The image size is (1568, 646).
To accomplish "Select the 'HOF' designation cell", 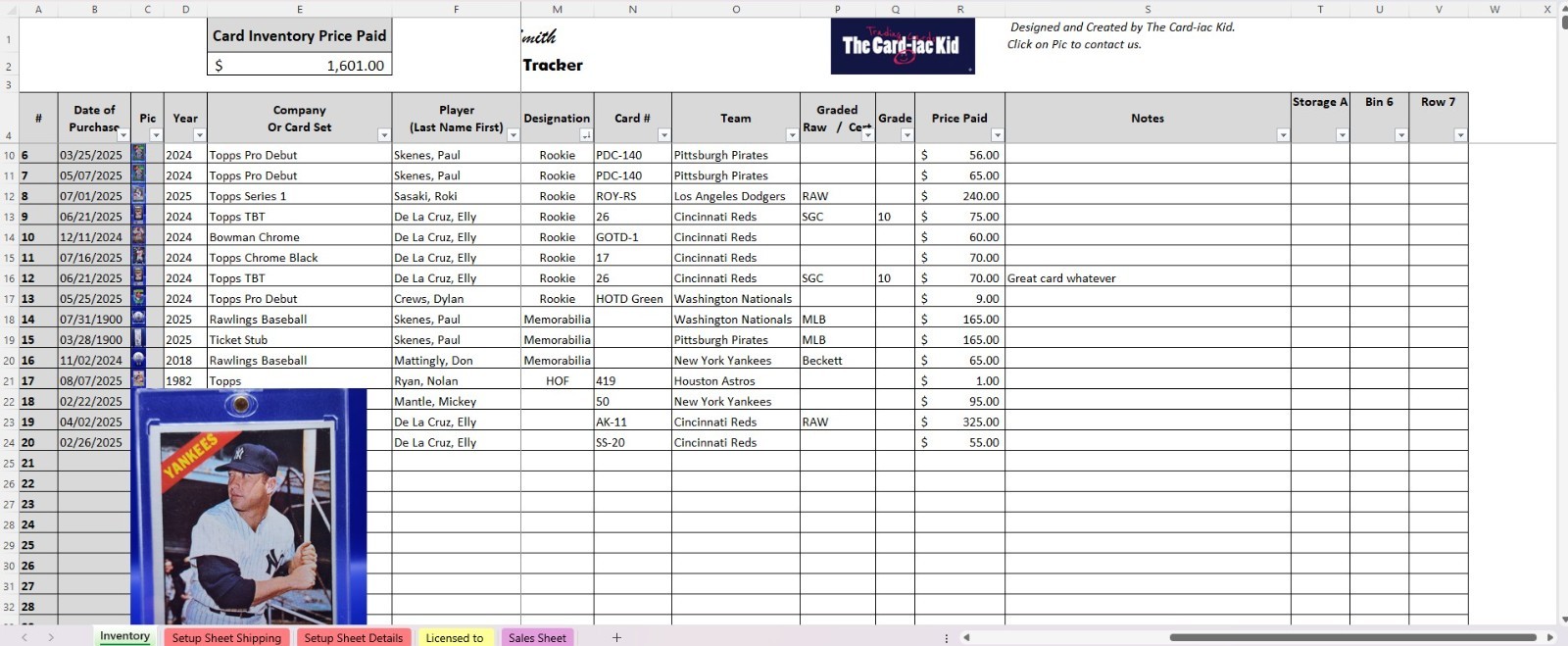I will pyautogui.click(x=557, y=381).
